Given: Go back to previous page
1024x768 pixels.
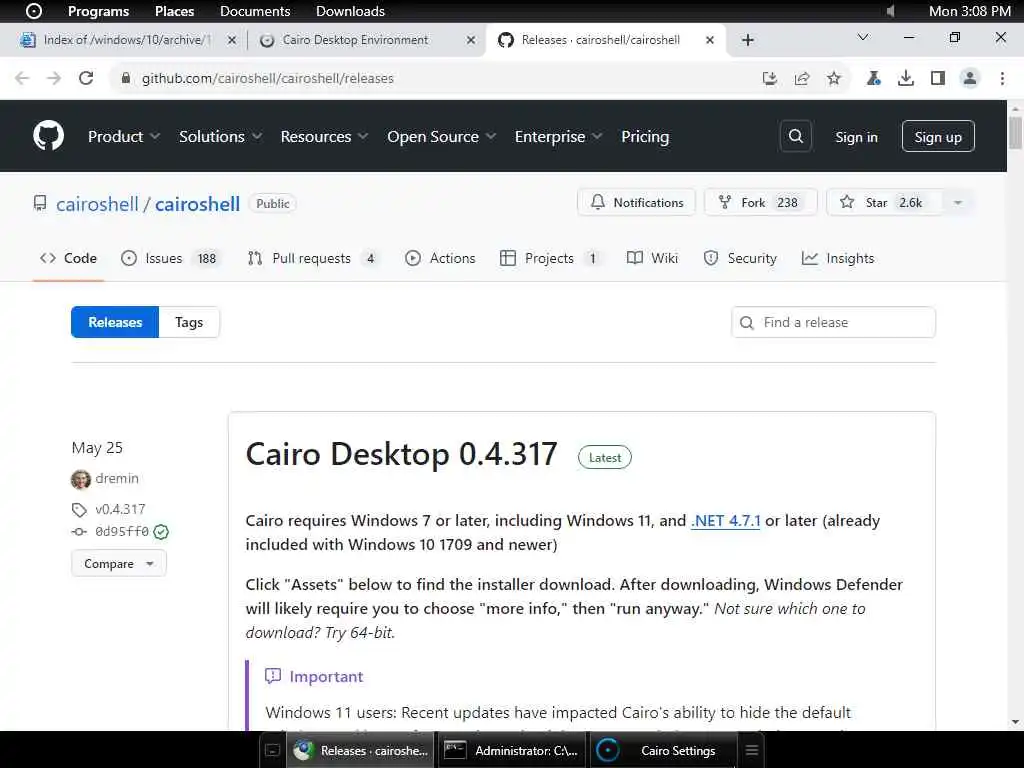Looking at the screenshot, I should pos(22,78).
